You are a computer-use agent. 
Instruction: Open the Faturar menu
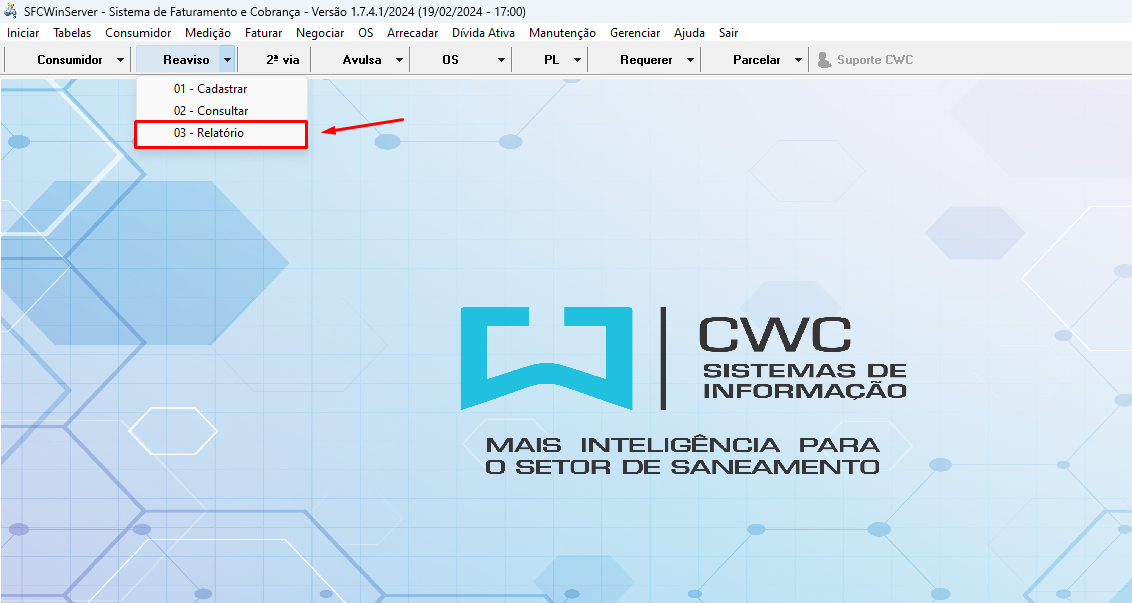[263, 33]
